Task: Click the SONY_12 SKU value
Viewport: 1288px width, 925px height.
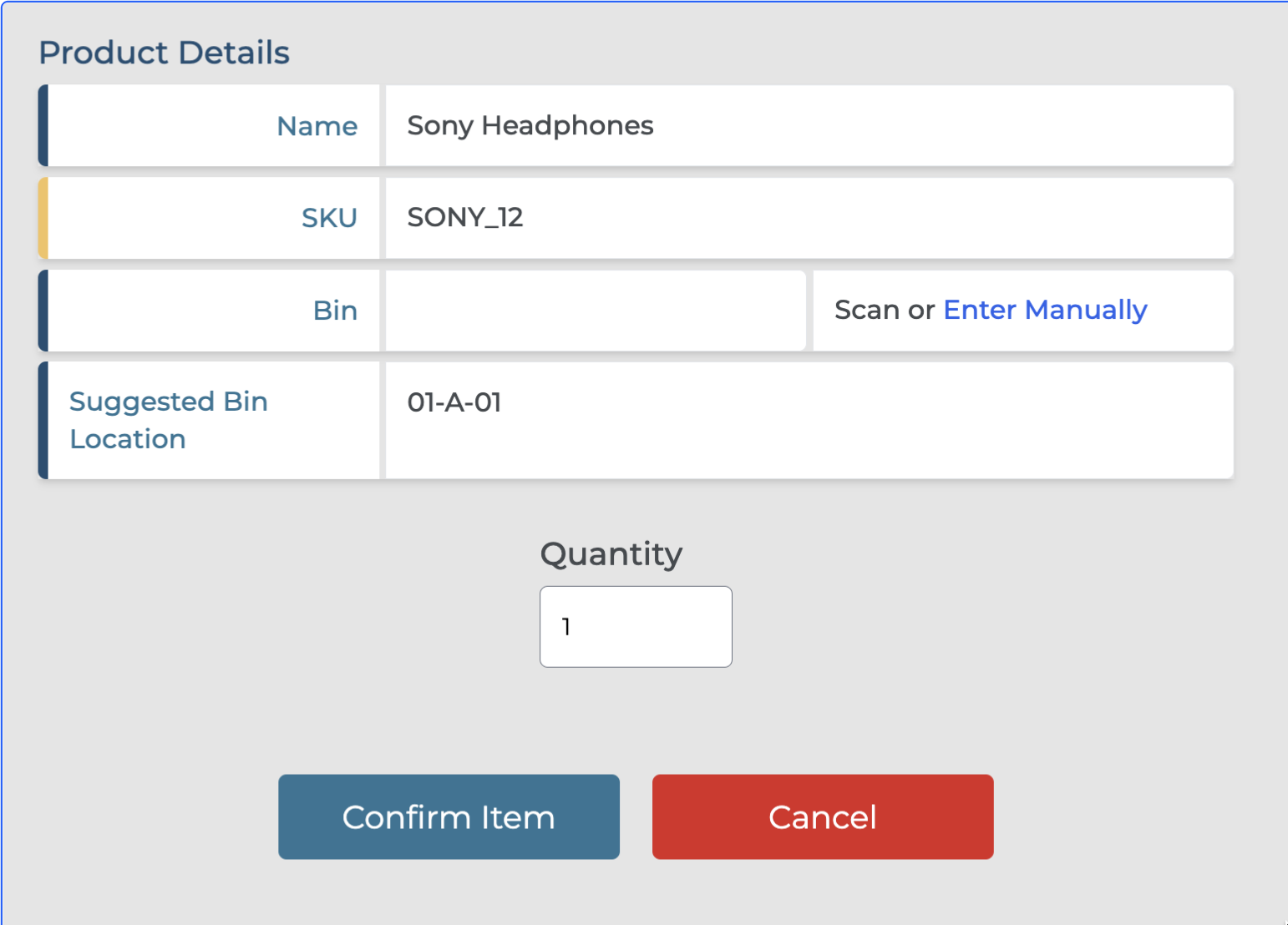Action: pos(464,217)
